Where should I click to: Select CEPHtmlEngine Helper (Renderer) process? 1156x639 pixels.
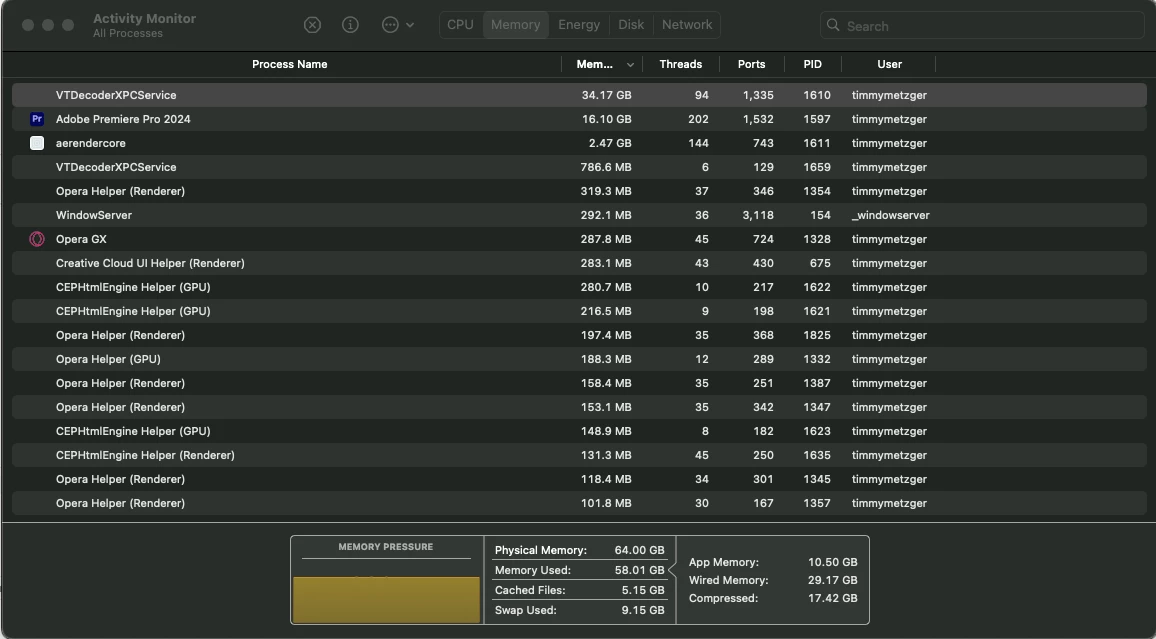(x=579, y=455)
